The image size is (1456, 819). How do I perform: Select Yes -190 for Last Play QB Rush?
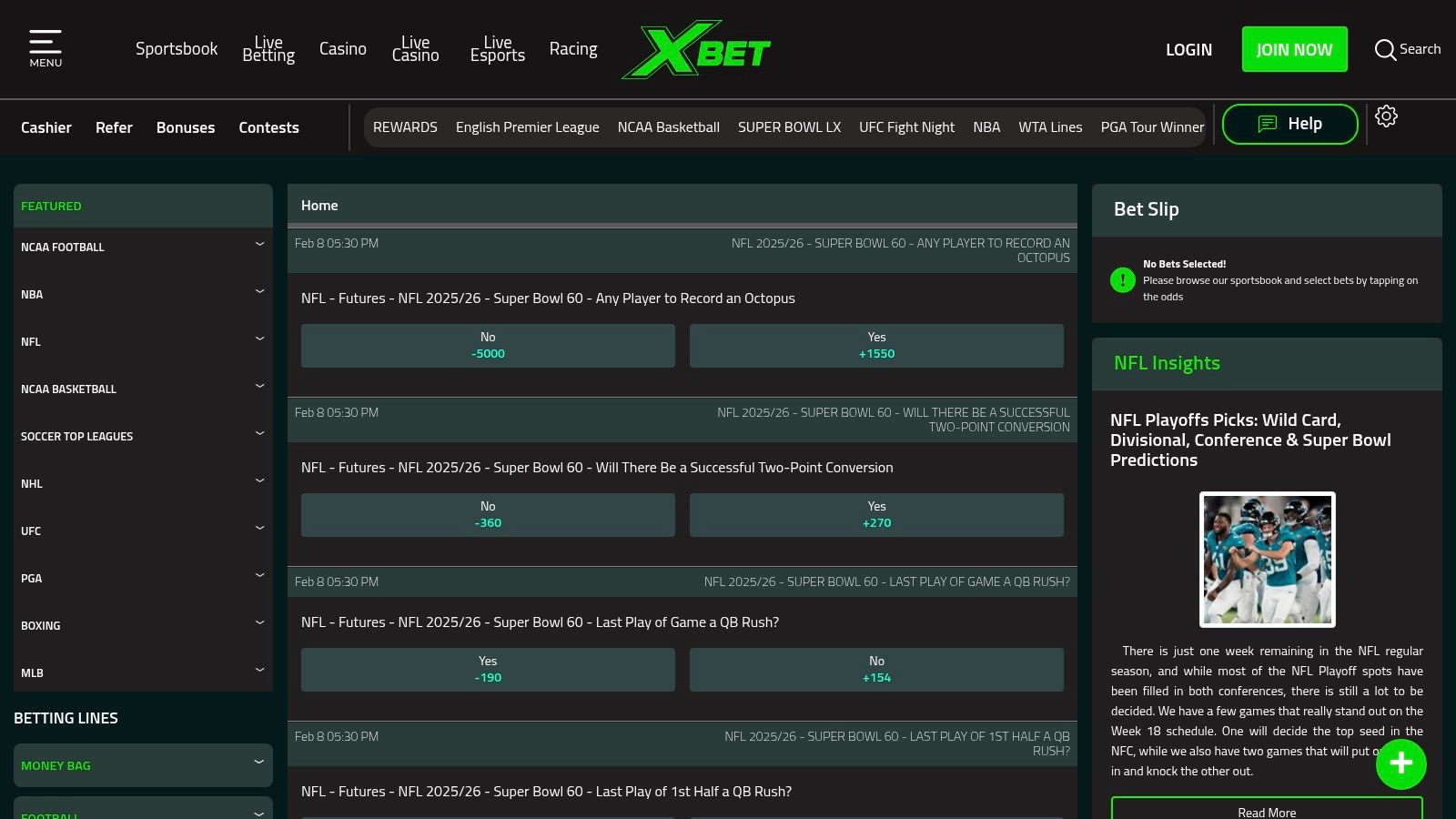487,669
